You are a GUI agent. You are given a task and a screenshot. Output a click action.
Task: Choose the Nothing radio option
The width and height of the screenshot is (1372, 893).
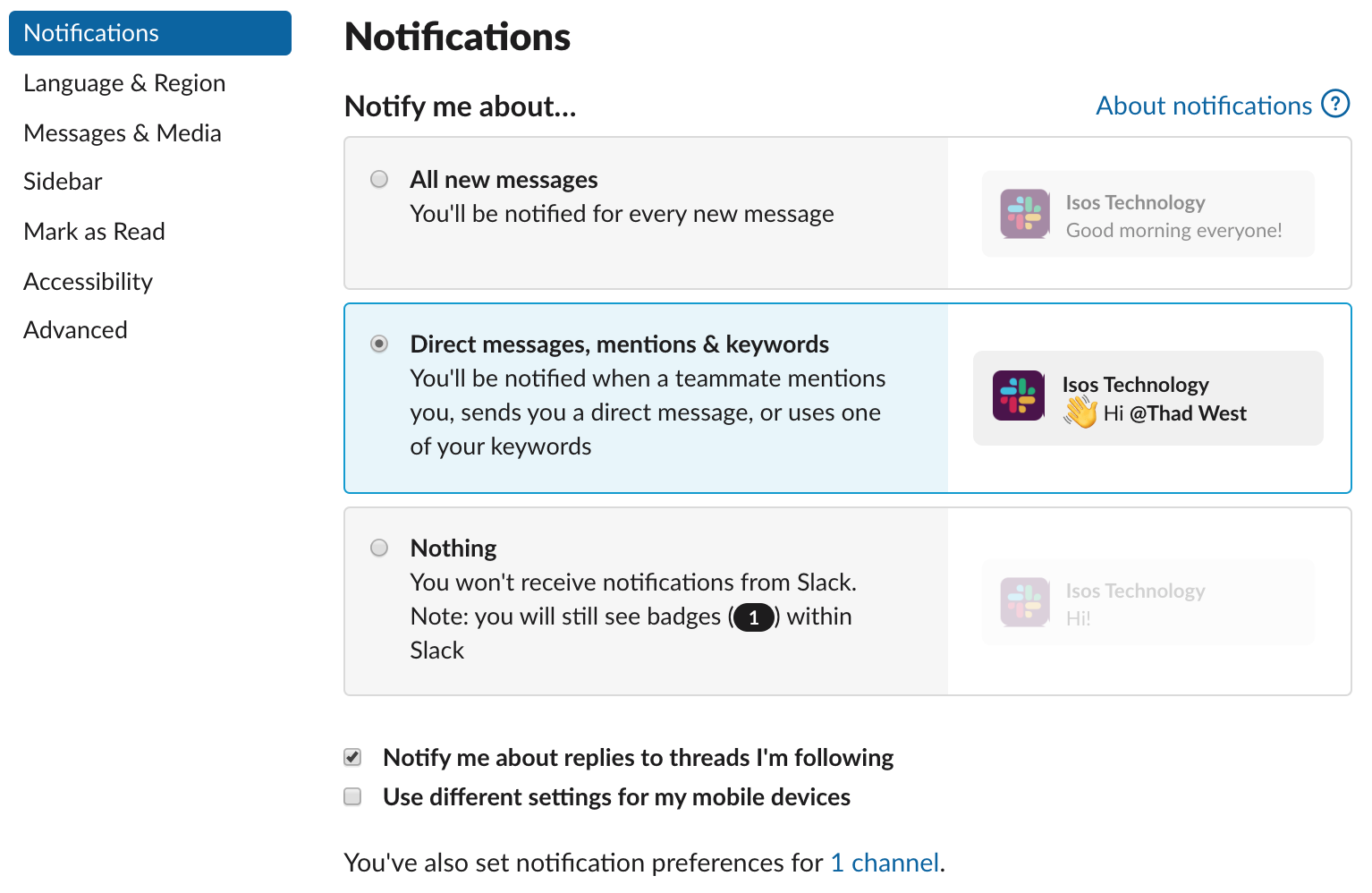tap(379, 548)
